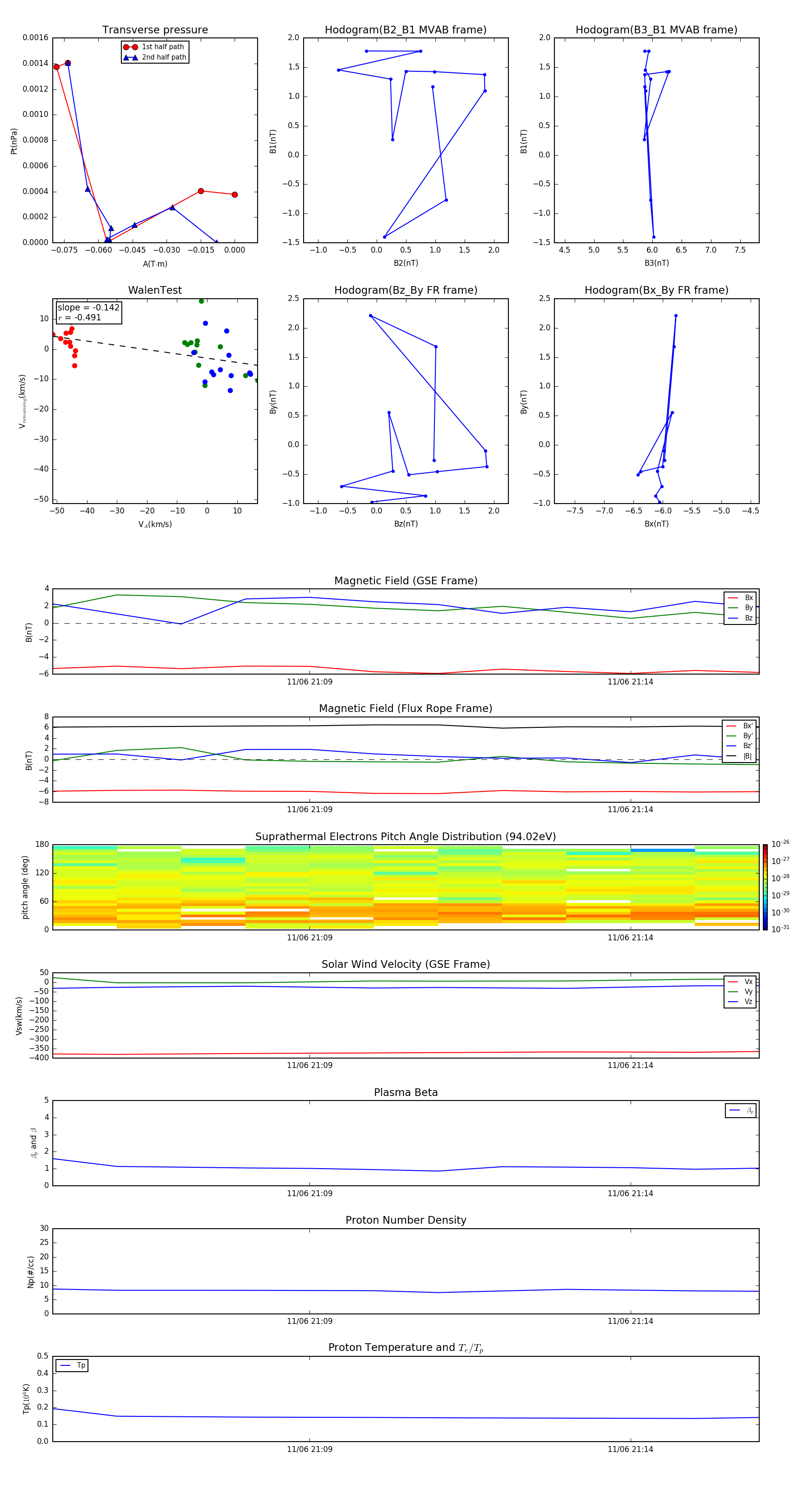
Task: Click 'Proton Temperature and Te/Tp' title
Action: click(x=406, y=1347)
